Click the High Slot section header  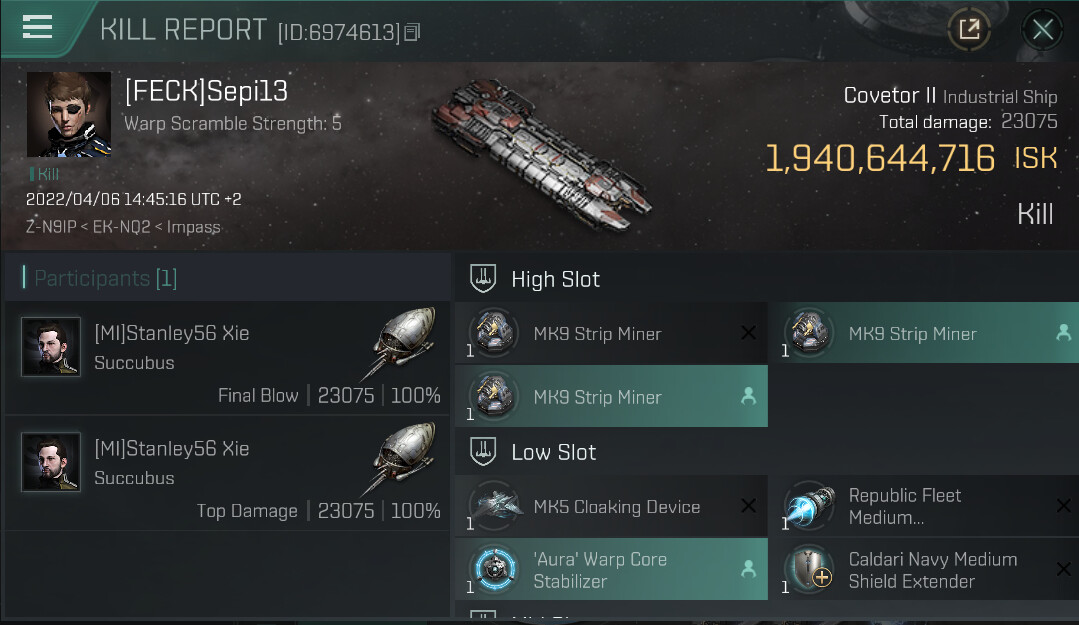pos(555,279)
